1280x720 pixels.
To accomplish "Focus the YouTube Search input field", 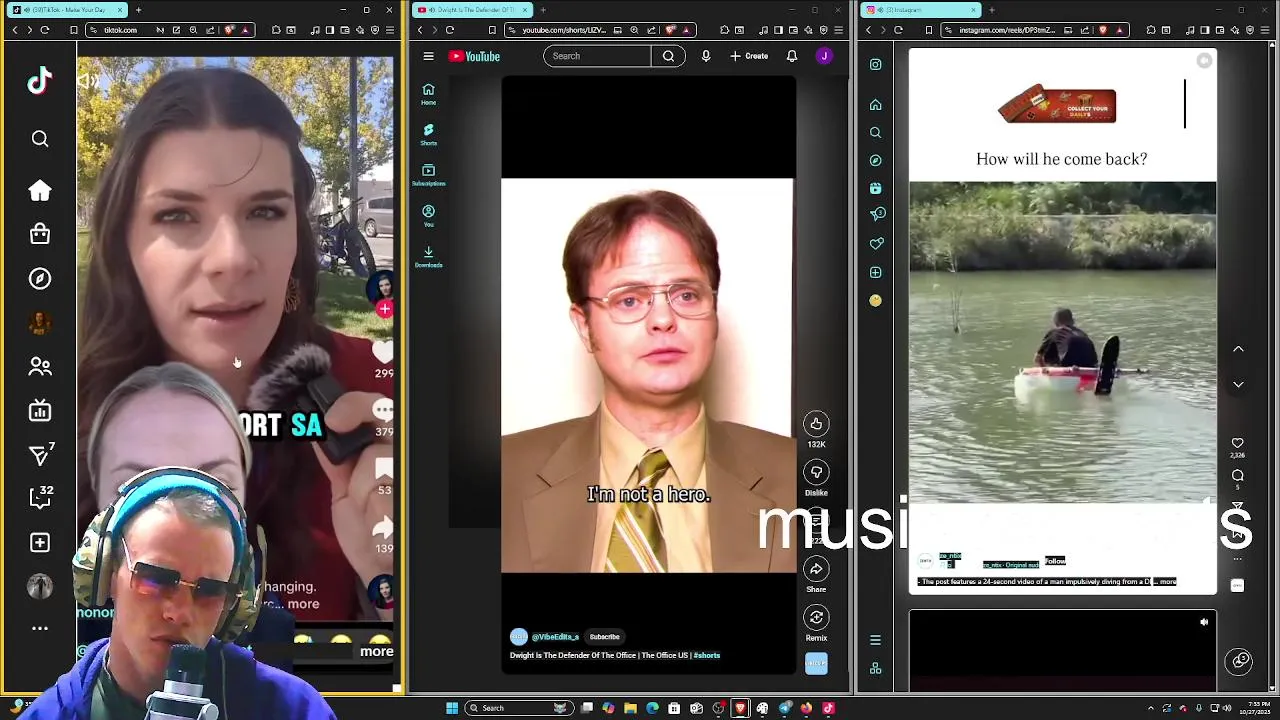I will pos(597,56).
